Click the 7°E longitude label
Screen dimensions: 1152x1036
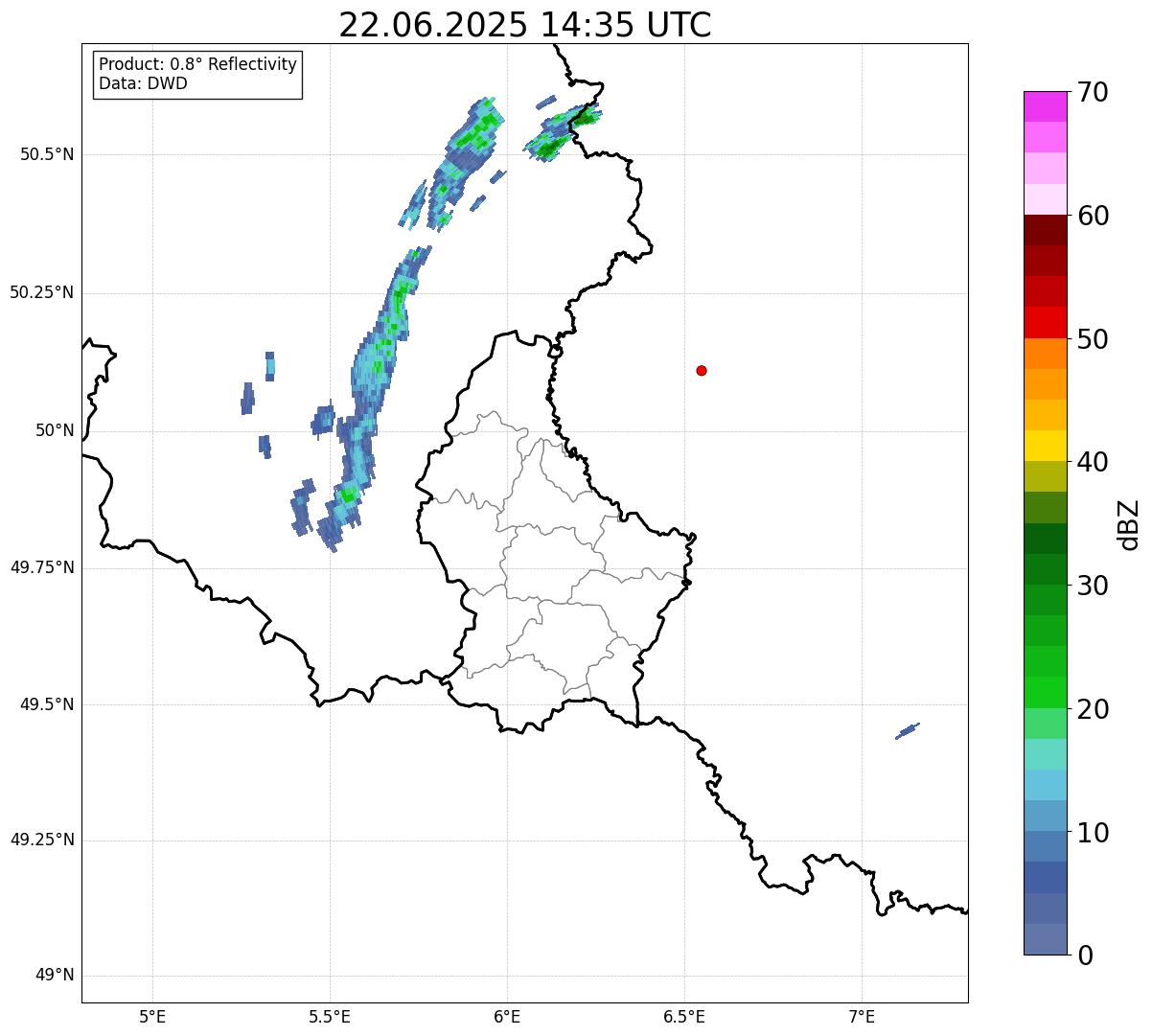862,1017
